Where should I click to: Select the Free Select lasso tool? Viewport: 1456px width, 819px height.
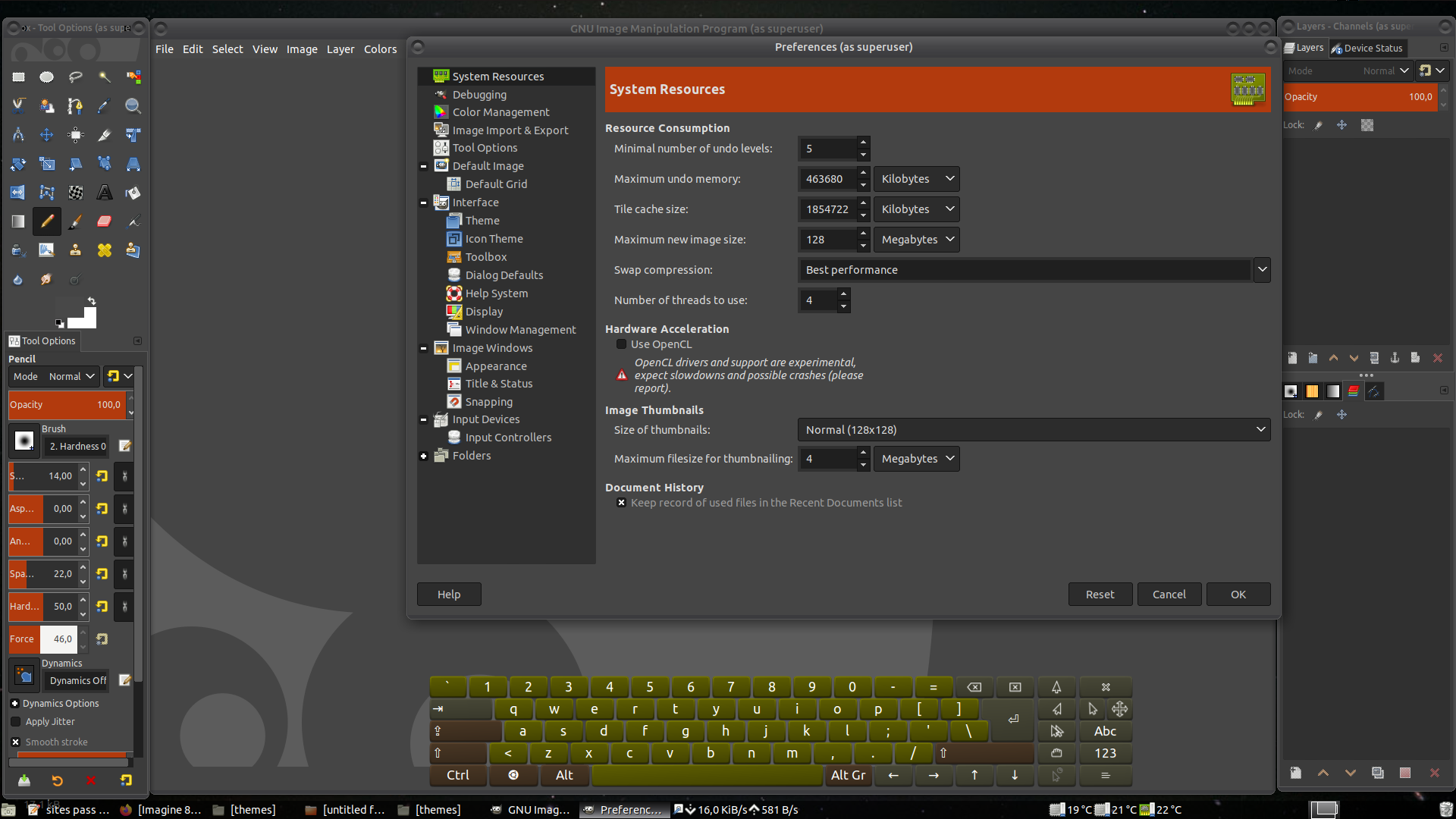(76, 77)
